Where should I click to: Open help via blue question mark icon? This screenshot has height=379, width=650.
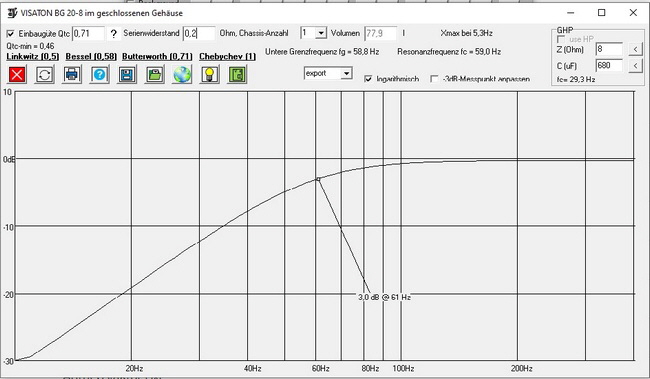99,75
